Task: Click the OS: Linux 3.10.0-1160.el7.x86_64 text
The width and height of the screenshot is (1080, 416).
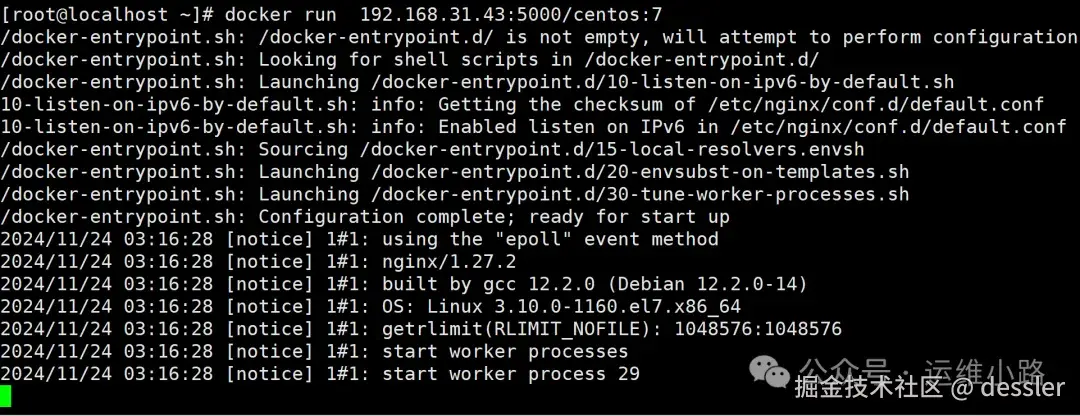Action: point(561,307)
